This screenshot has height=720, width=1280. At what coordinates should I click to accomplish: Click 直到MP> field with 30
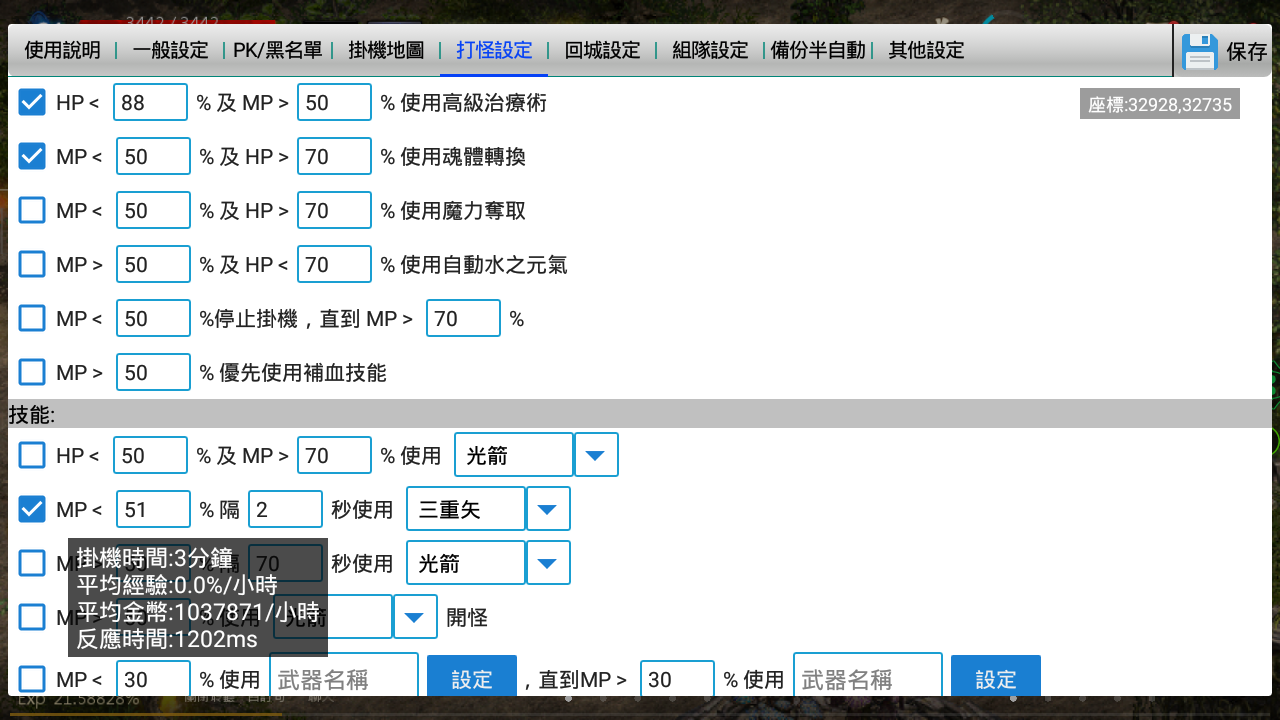point(677,679)
